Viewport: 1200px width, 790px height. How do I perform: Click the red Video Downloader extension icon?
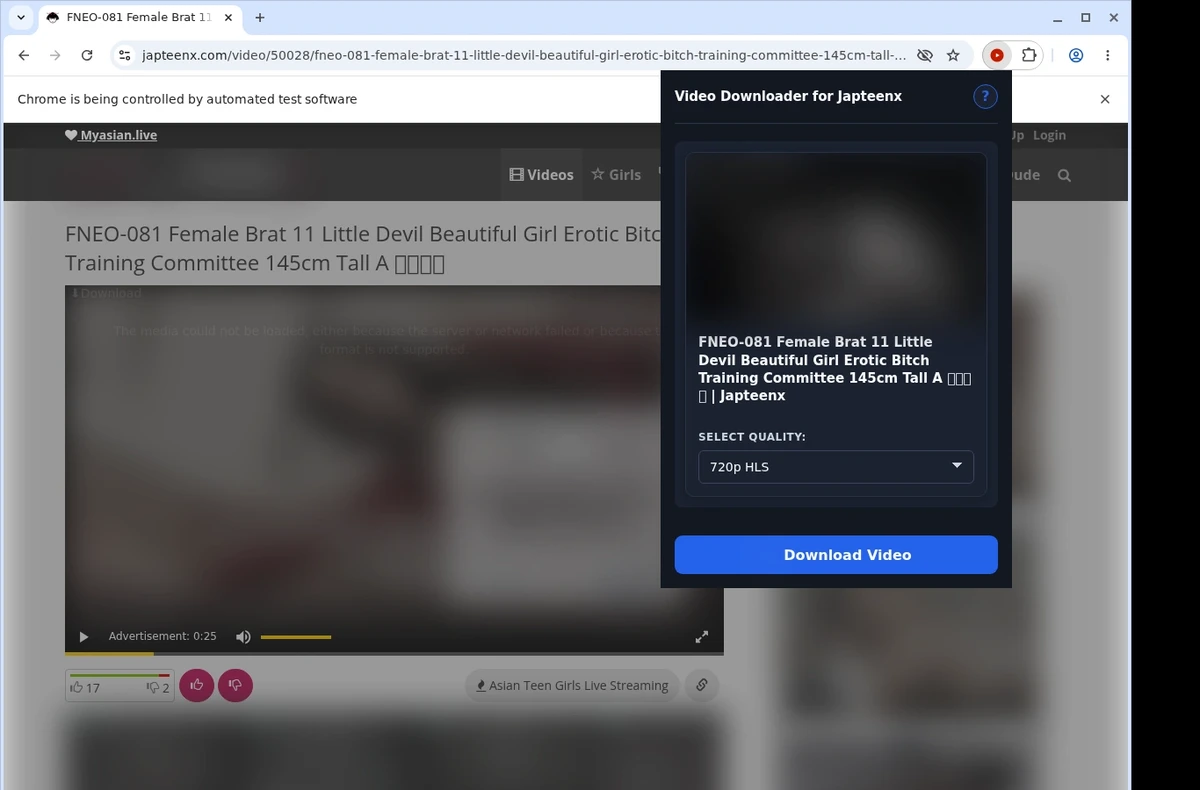[996, 56]
